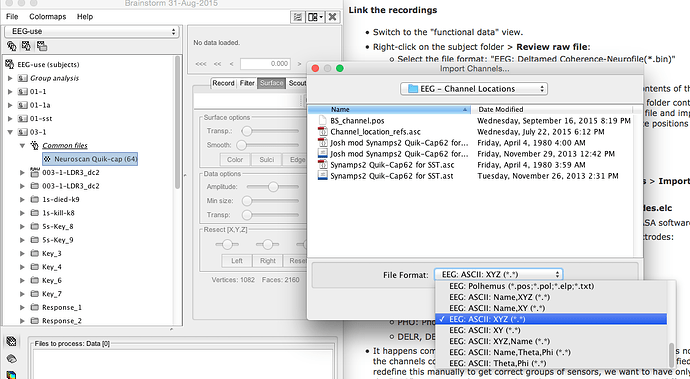Click the Amplitude slider handle

(273, 187)
